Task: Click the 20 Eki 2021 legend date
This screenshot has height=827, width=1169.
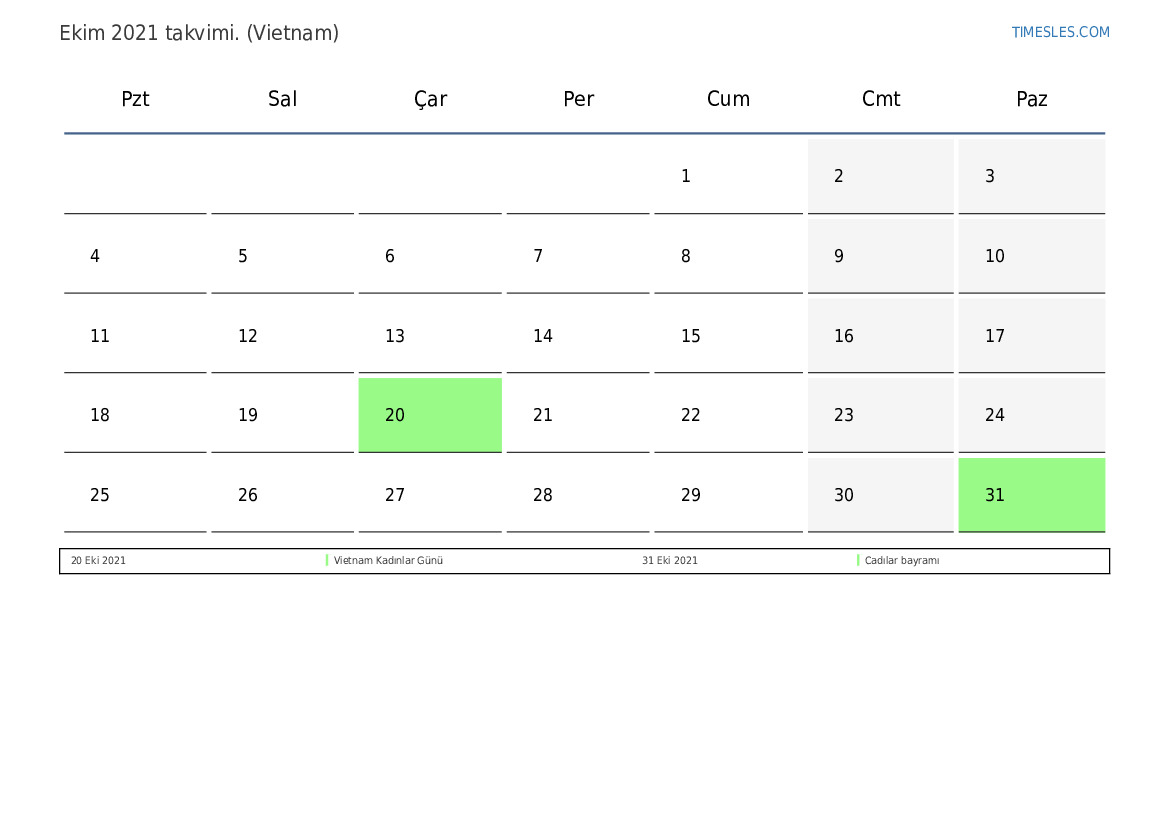Action: 98,560
